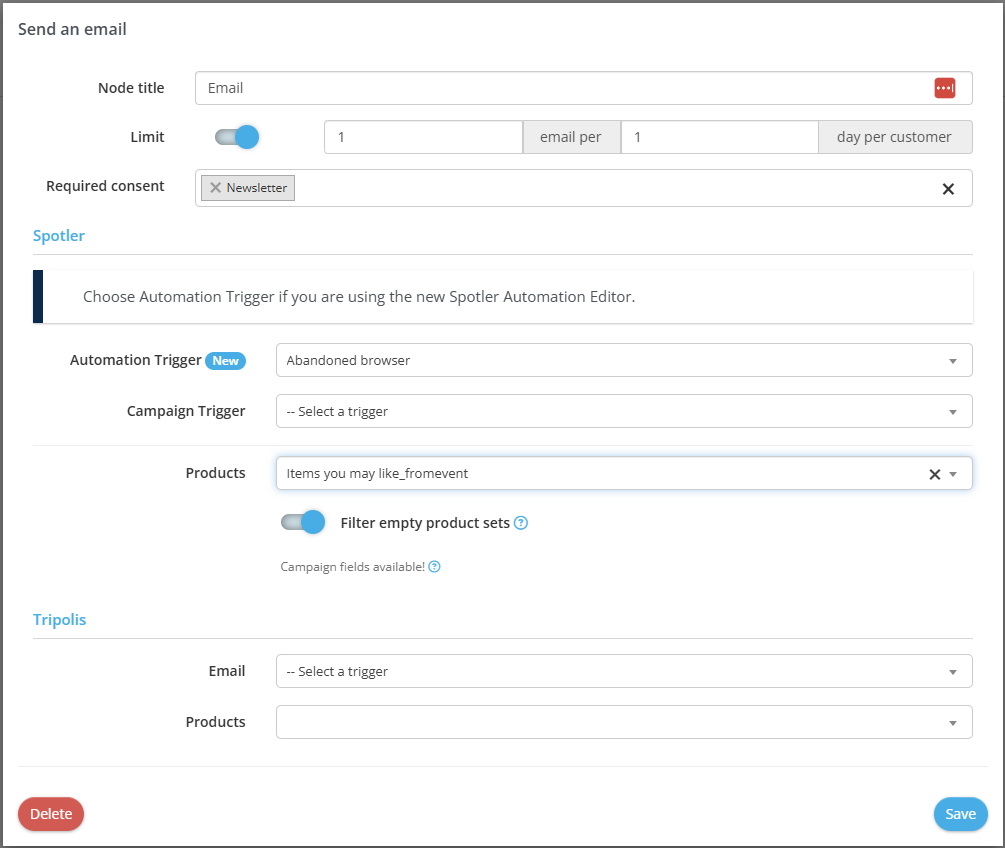Click the New badge beside Automation Trigger

pyautogui.click(x=225, y=360)
